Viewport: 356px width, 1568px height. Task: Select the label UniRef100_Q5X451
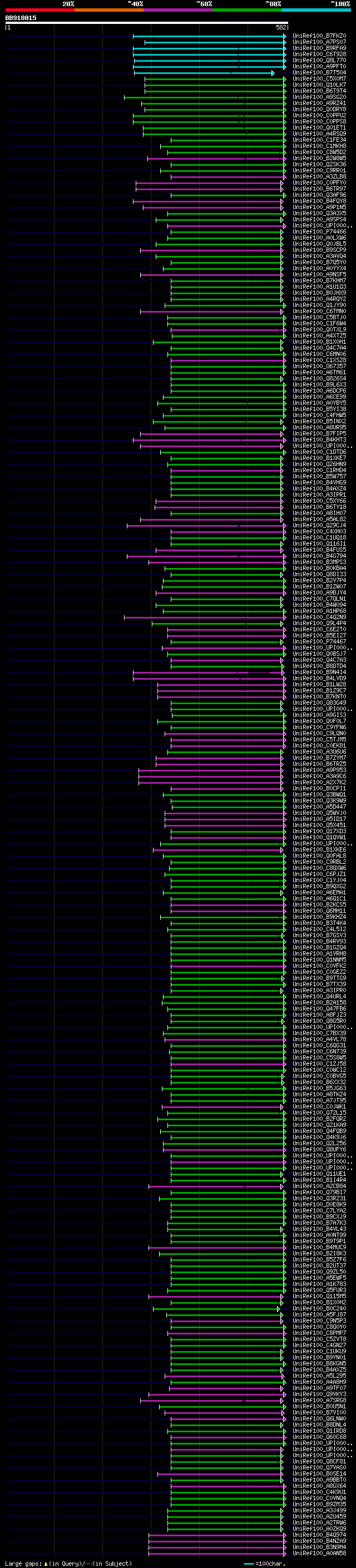tap(319, 825)
